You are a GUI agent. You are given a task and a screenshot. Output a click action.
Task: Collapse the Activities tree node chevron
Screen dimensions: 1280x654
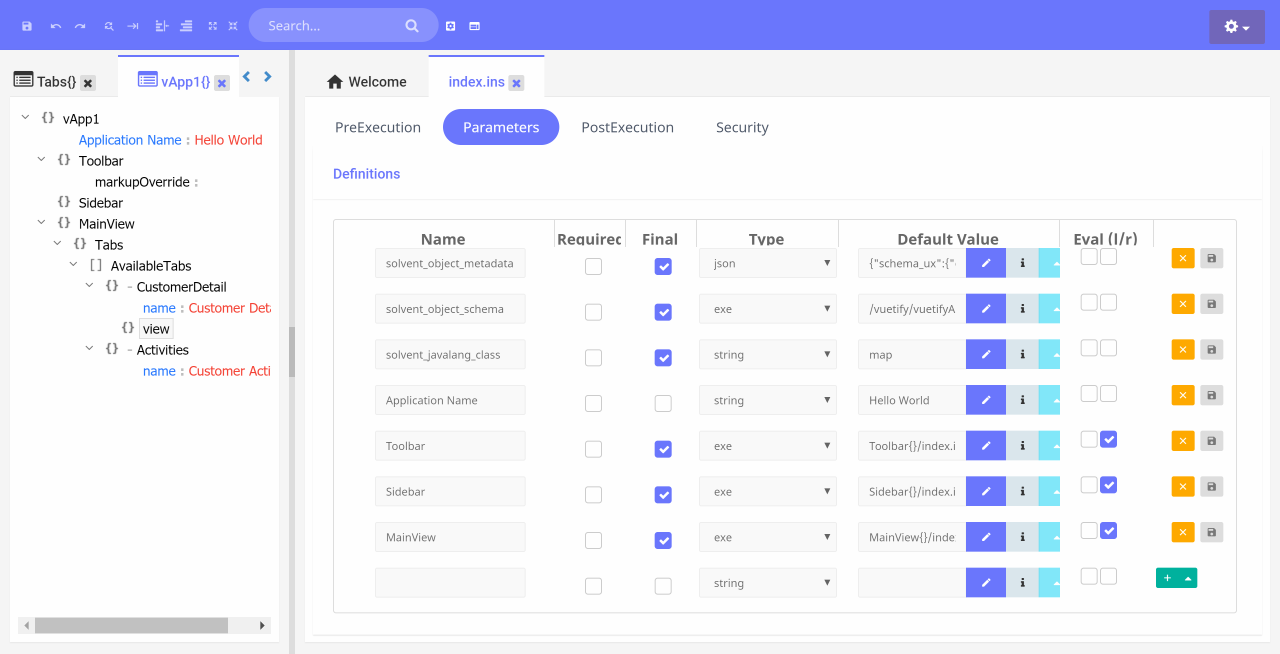(x=89, y=349)
